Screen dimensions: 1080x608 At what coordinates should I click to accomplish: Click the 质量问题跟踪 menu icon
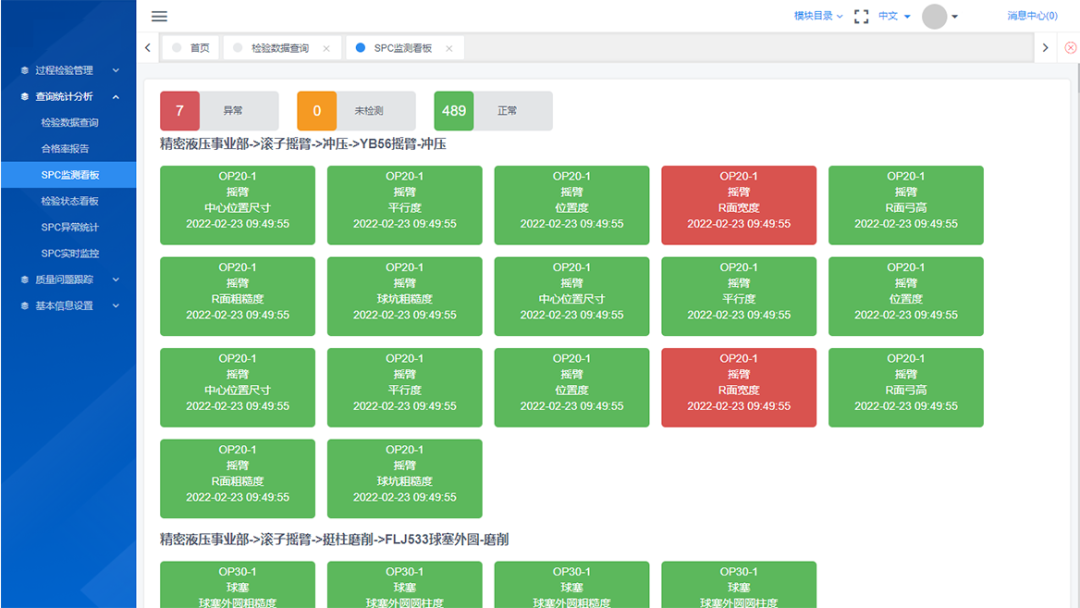[25, 280]
